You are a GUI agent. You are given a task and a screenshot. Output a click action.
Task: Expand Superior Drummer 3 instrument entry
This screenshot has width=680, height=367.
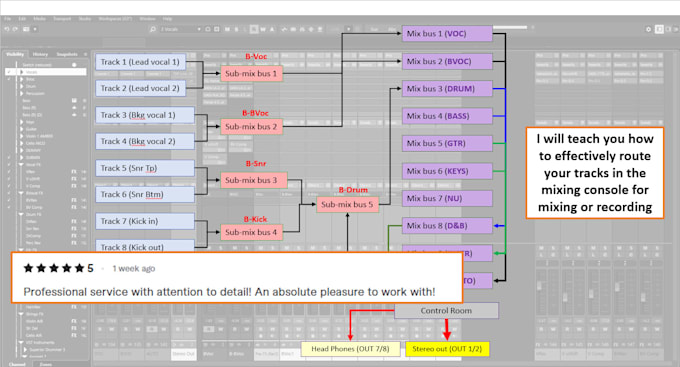coord(25,349)
